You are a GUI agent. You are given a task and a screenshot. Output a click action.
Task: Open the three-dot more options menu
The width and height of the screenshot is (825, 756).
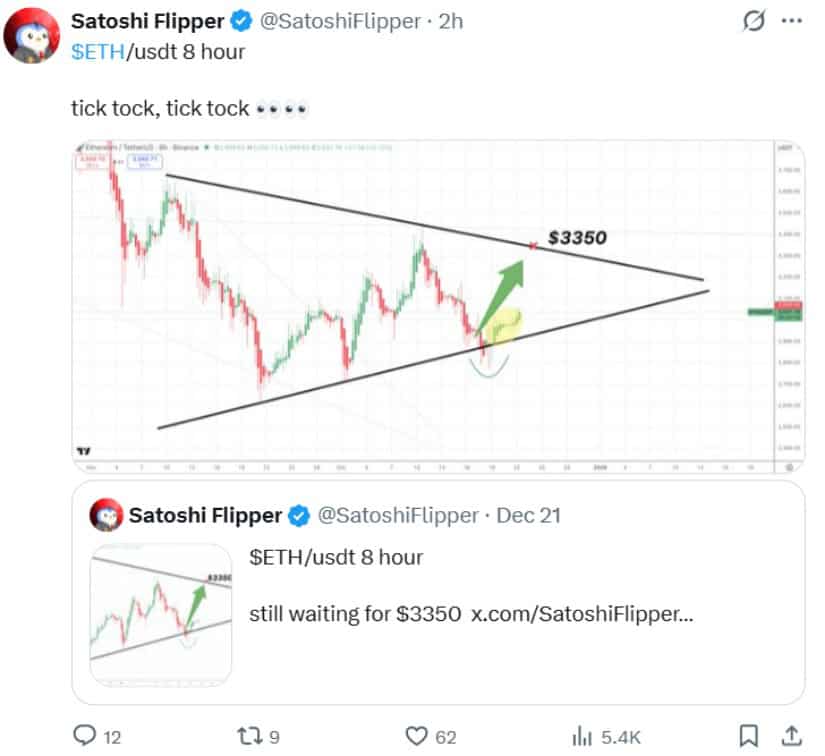pos(791,21)
